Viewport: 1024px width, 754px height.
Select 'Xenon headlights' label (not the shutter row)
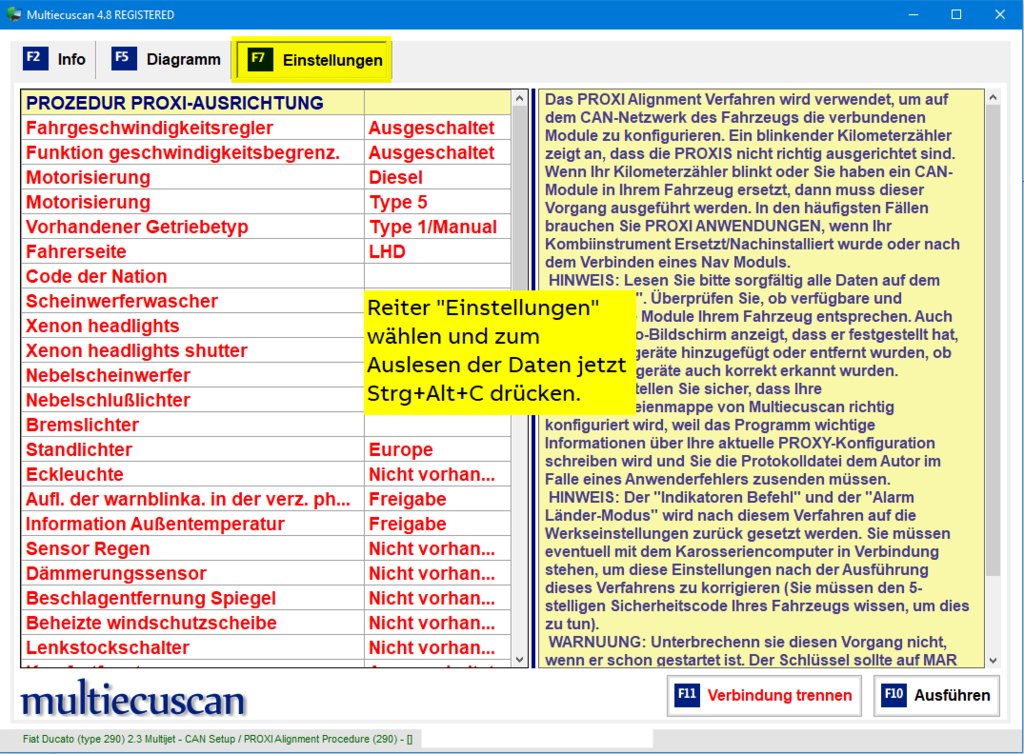click(x=103, y=326)
